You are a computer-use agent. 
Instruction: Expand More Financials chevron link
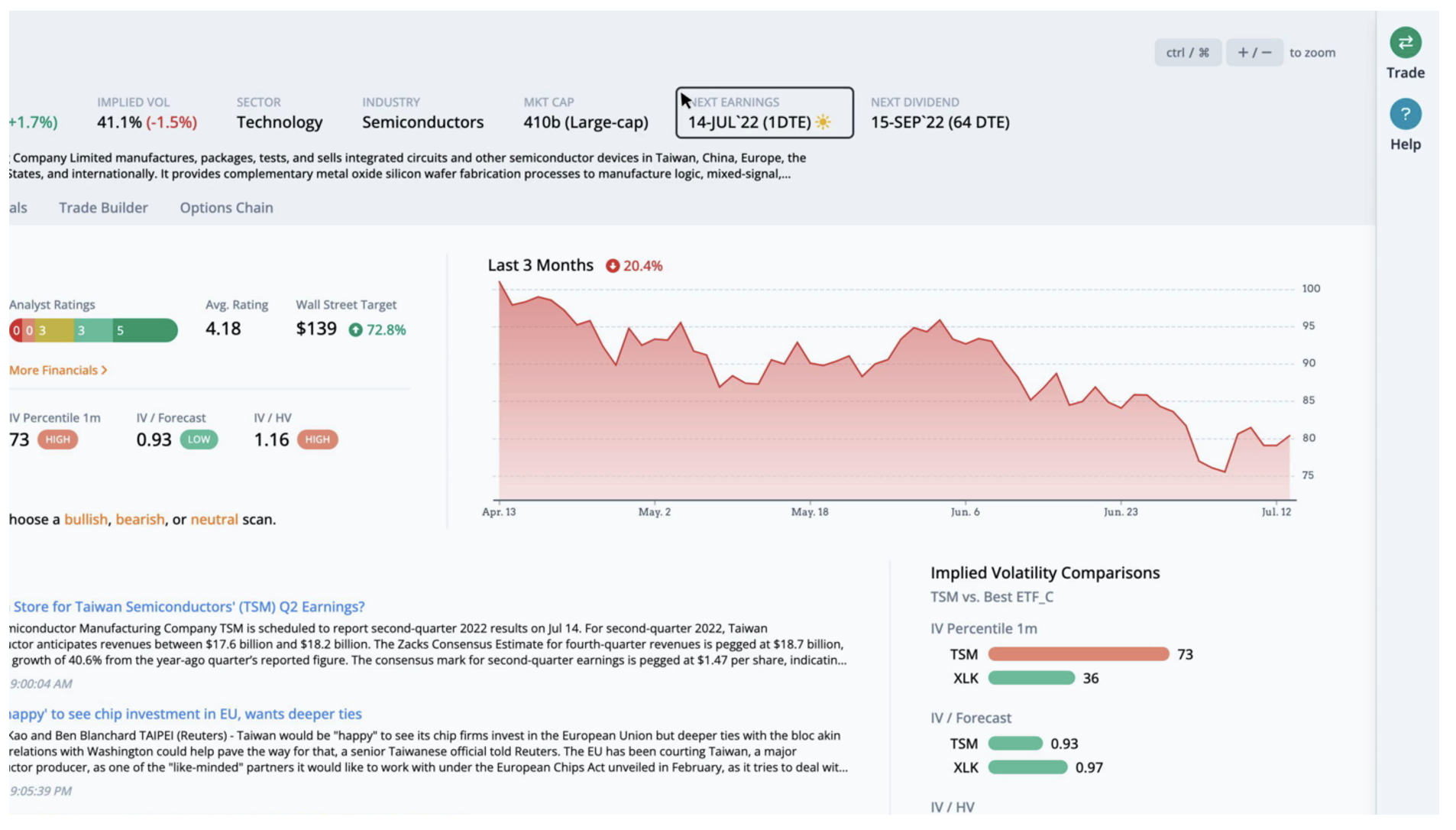pyautogui.click(x=58, y=370)
